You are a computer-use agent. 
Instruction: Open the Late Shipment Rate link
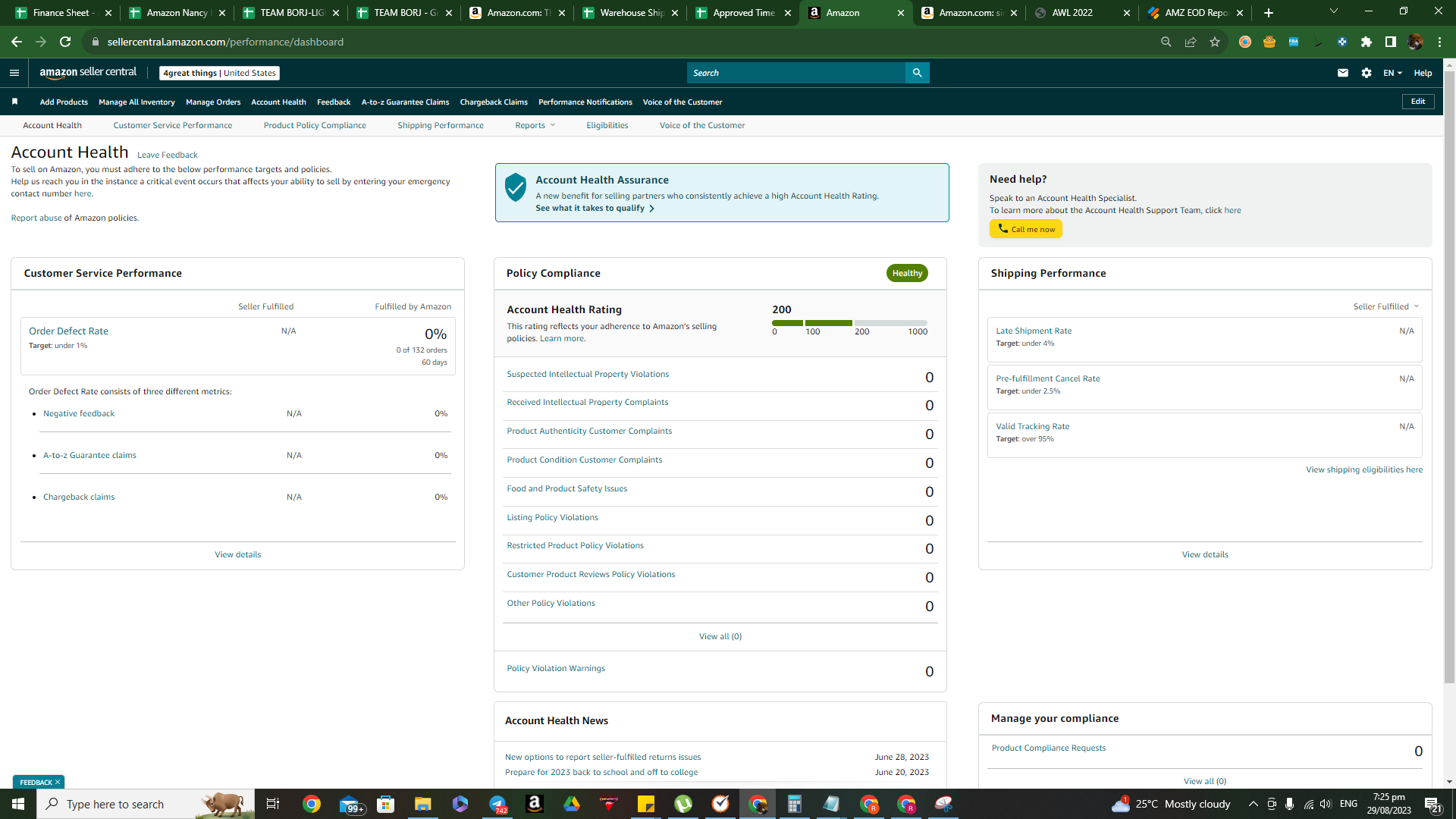[x=1034, y=331]
